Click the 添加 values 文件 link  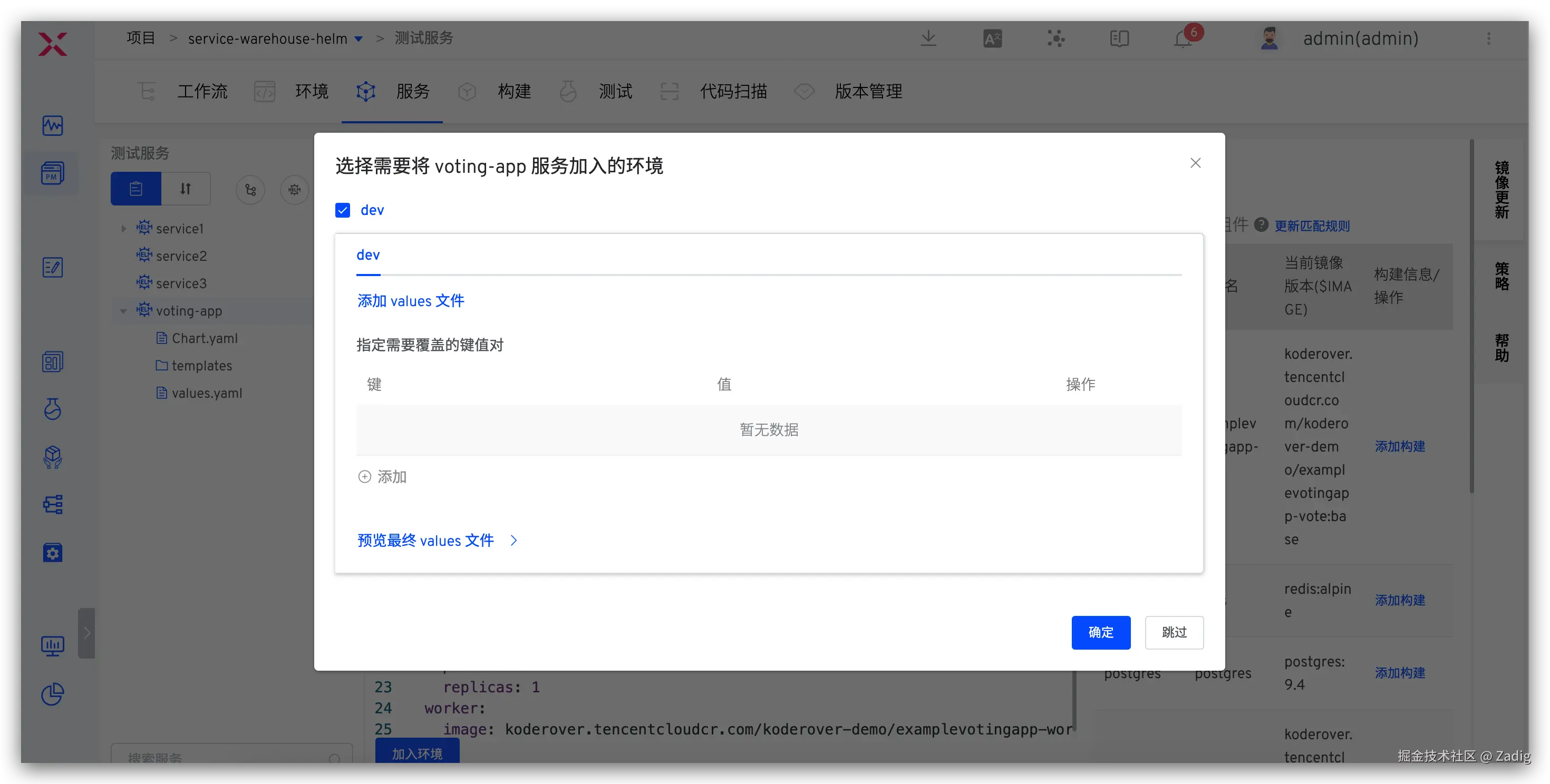click(410, 301)
